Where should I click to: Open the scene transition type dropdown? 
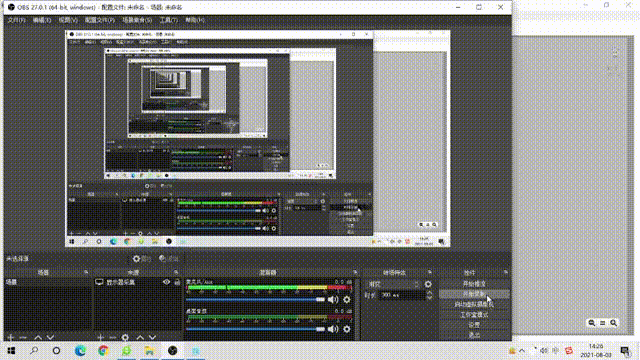(393, 284)
